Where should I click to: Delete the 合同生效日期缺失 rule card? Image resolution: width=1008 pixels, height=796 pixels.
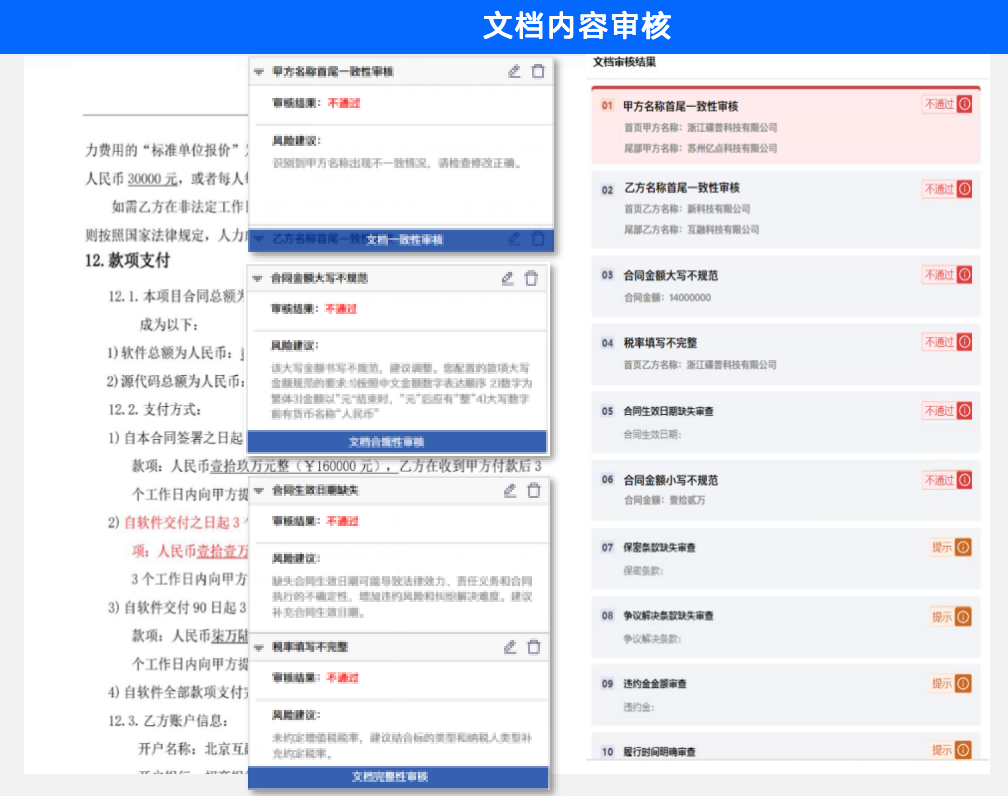(534, 490)
